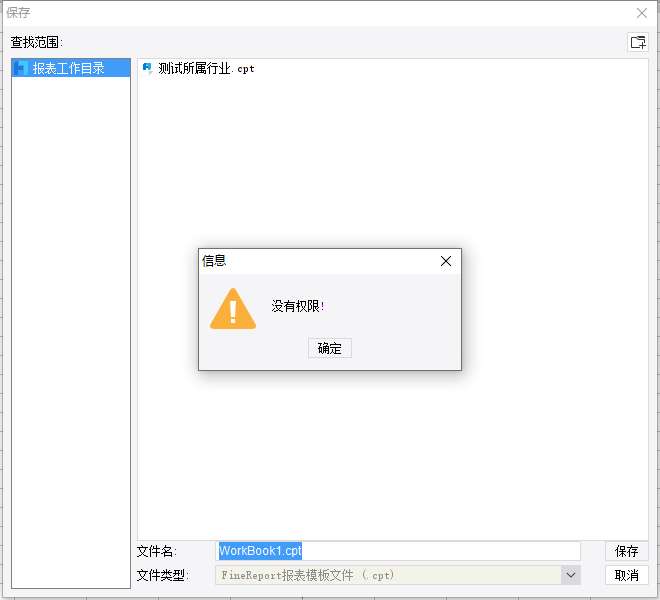Click the orange warning triangle icon
660x600 pixels.
click(x=233, y=309)
